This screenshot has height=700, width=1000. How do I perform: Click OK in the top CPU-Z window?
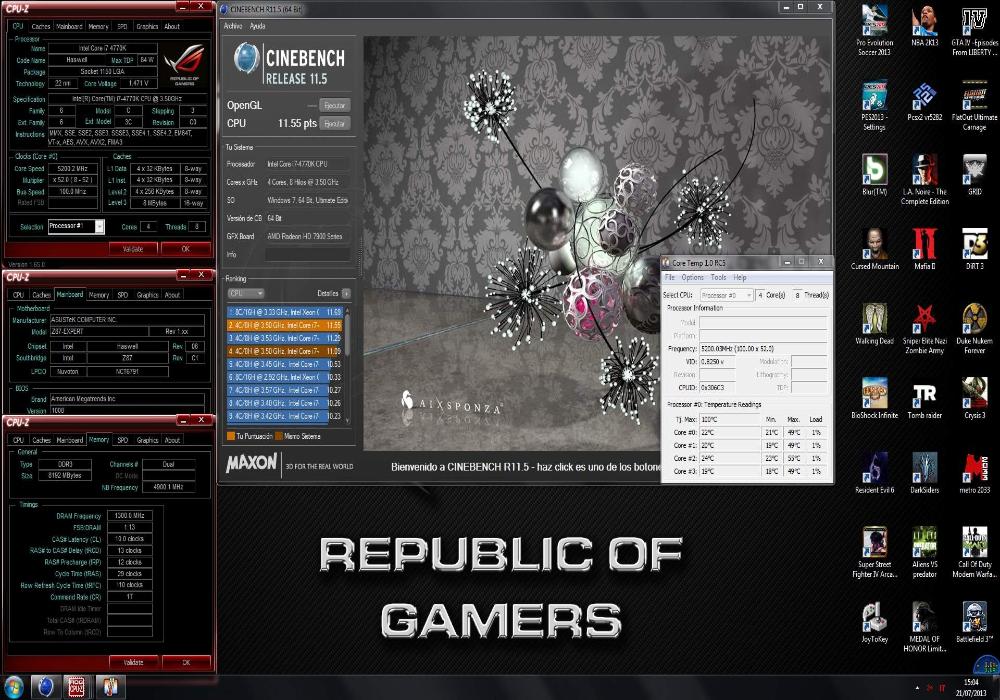pos(186,249)
